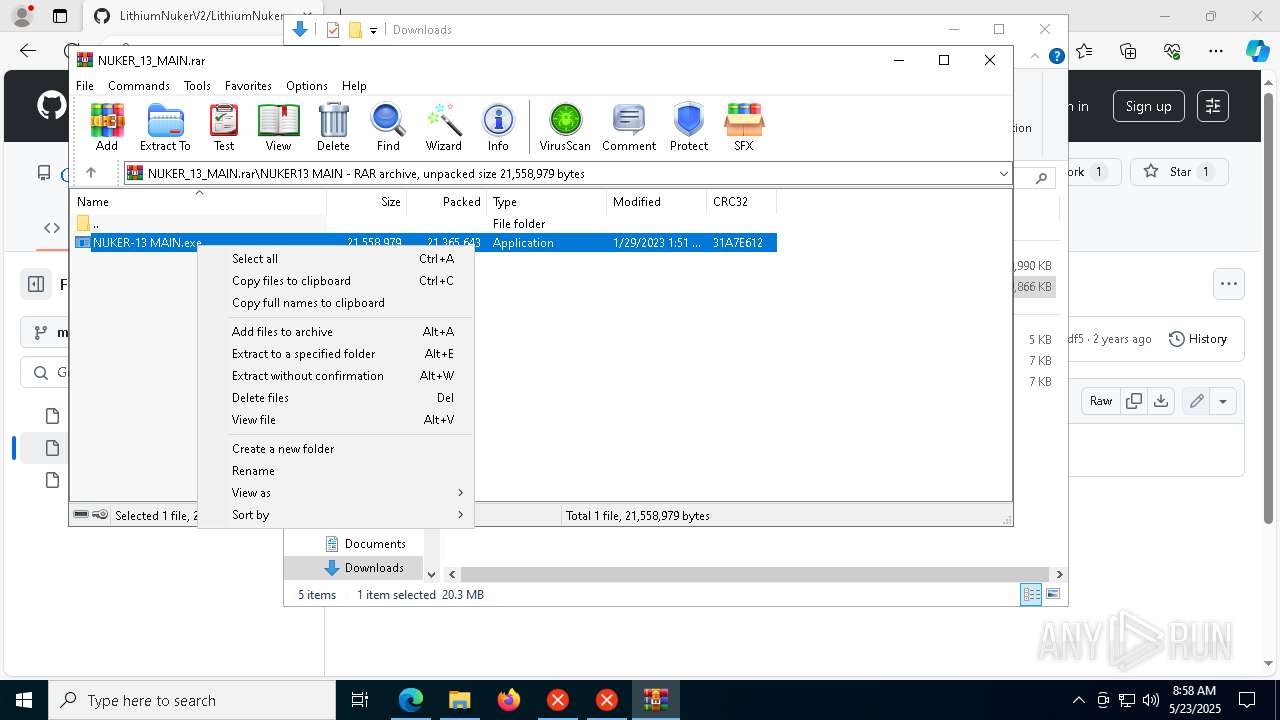Open edit options dropdown on GitHub

click(x=1223, y=401)
